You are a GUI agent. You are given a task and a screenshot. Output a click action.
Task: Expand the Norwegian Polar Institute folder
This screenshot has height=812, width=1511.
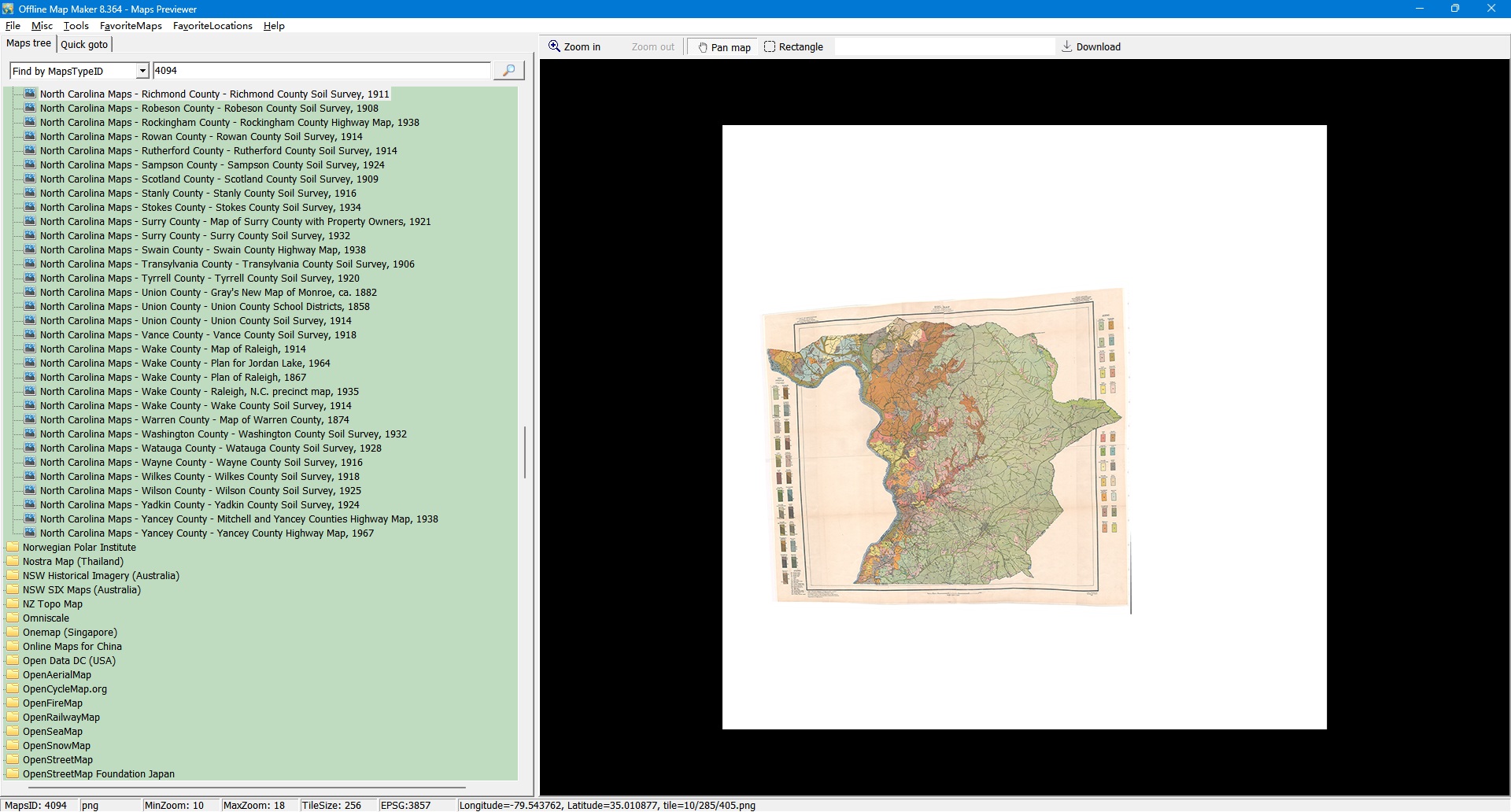(x=79, y=548)
